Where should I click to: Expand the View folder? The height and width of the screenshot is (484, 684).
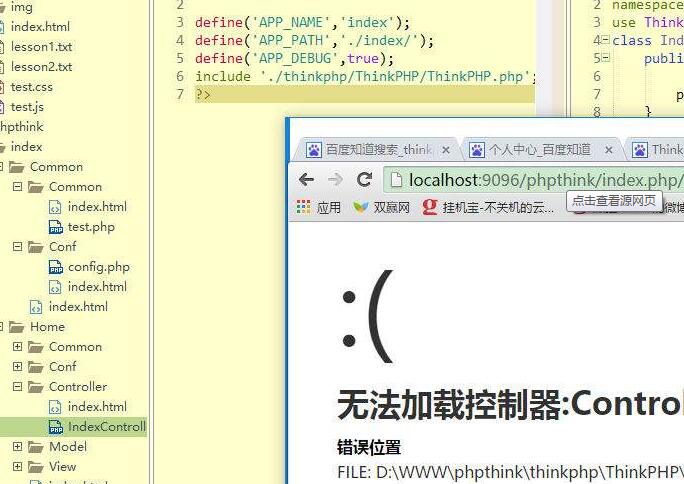point(17,466)
